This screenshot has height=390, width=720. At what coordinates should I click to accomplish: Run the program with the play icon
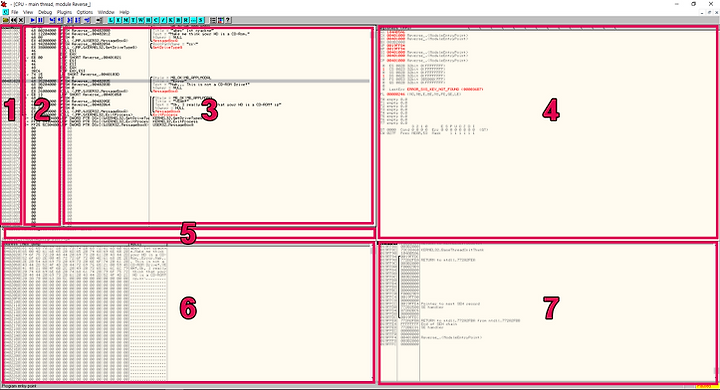click(33, 20)
